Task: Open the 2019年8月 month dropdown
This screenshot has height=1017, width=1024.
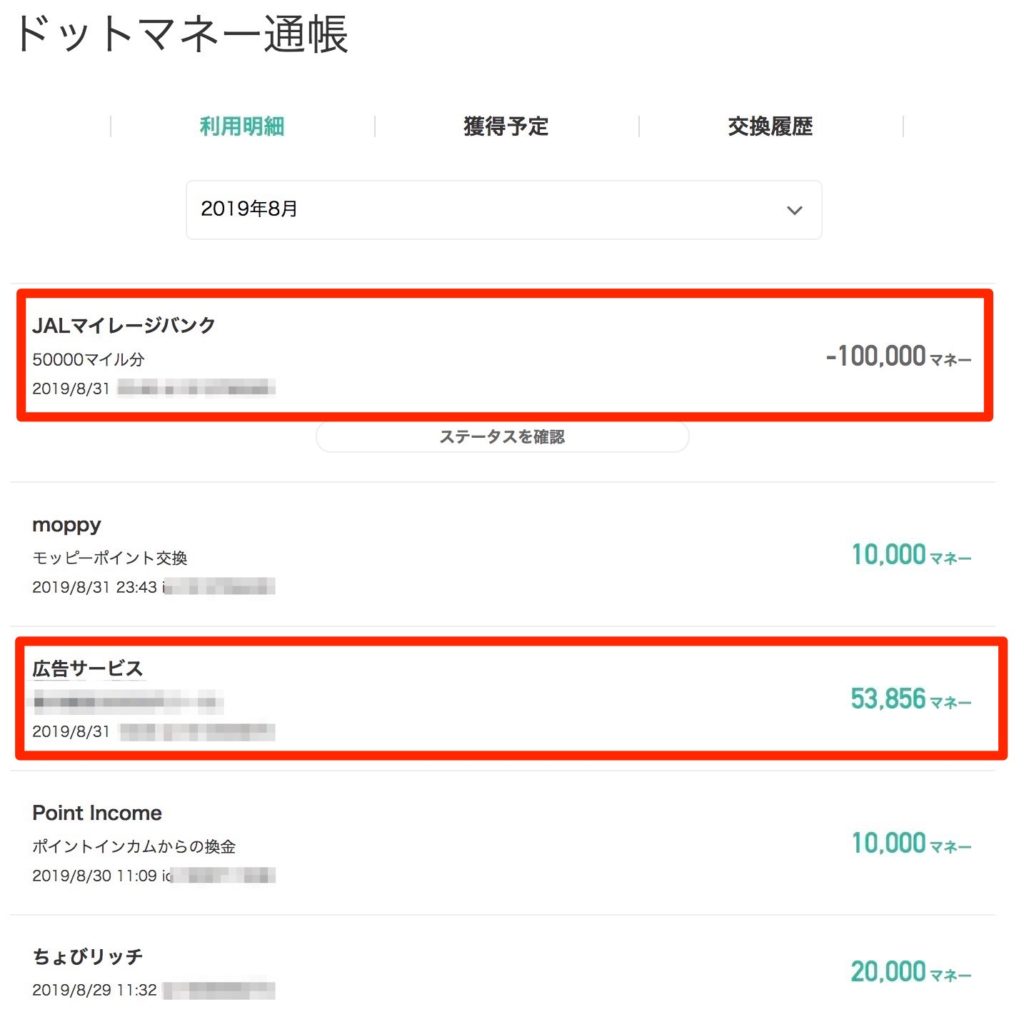Action: tap(504, 210)
